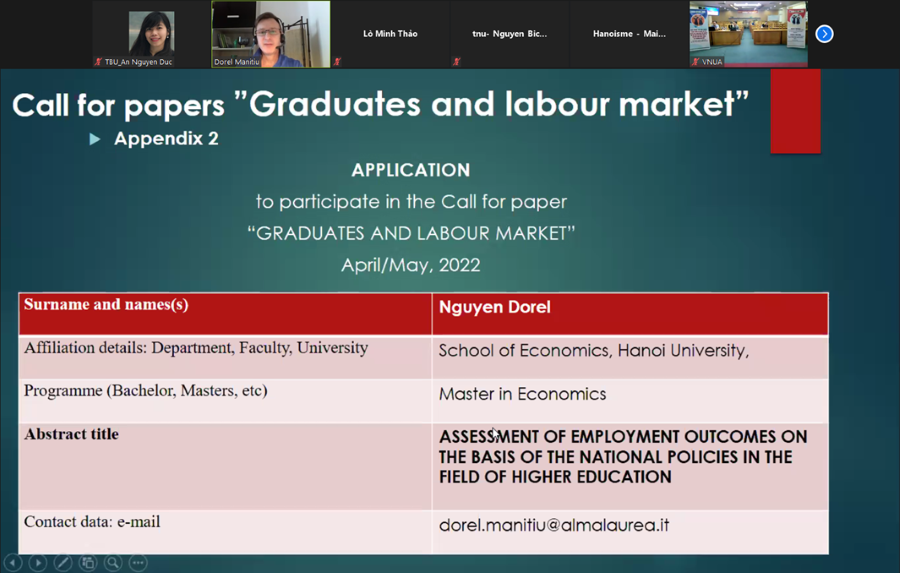Image resolution: width=900 pixels, height=573 pixels.
Task: Click the 'Abstract title' label cell
Action: pyautogui.click(x=225, y=467)
